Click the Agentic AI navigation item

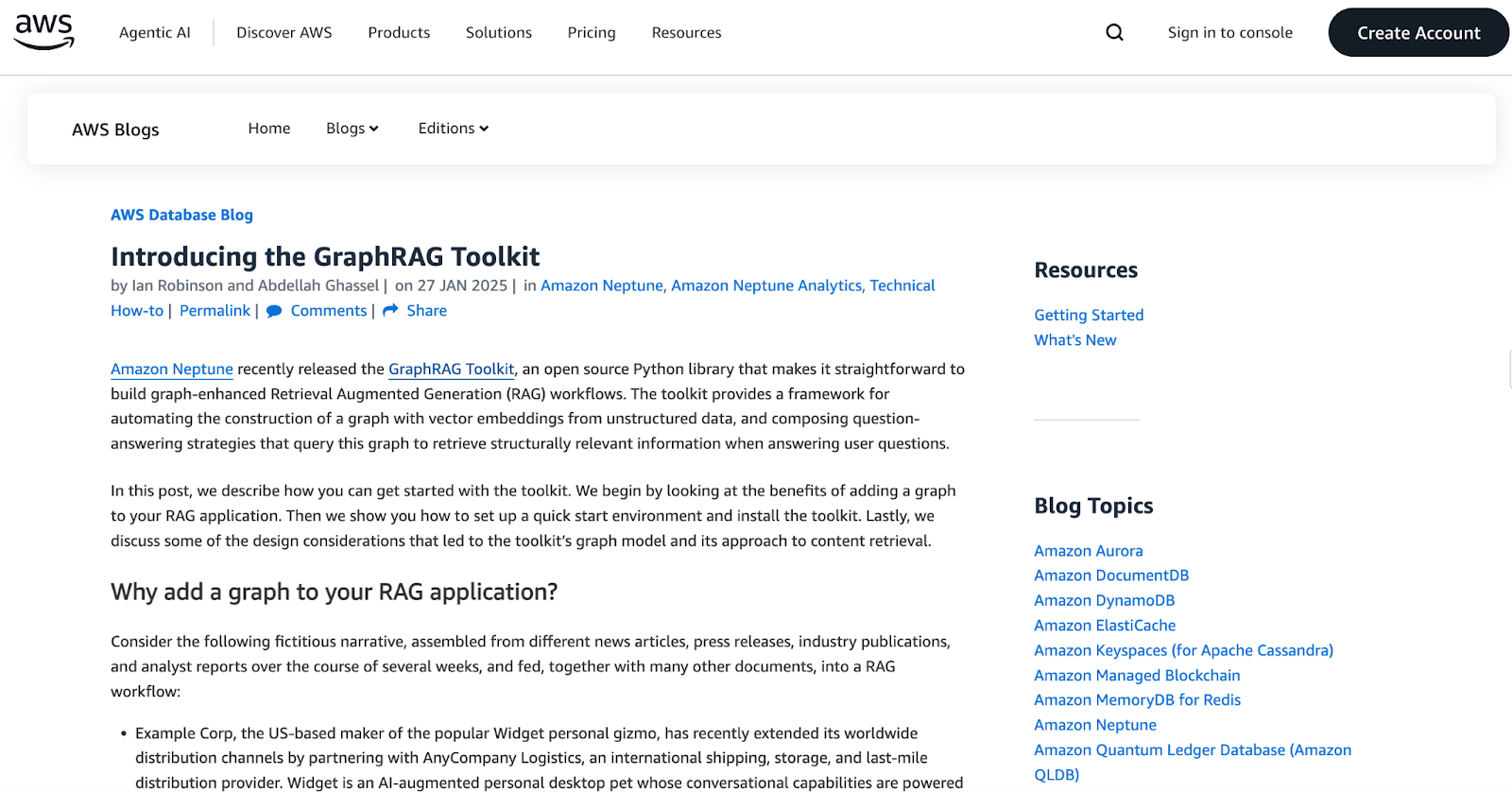click(154, 32)
